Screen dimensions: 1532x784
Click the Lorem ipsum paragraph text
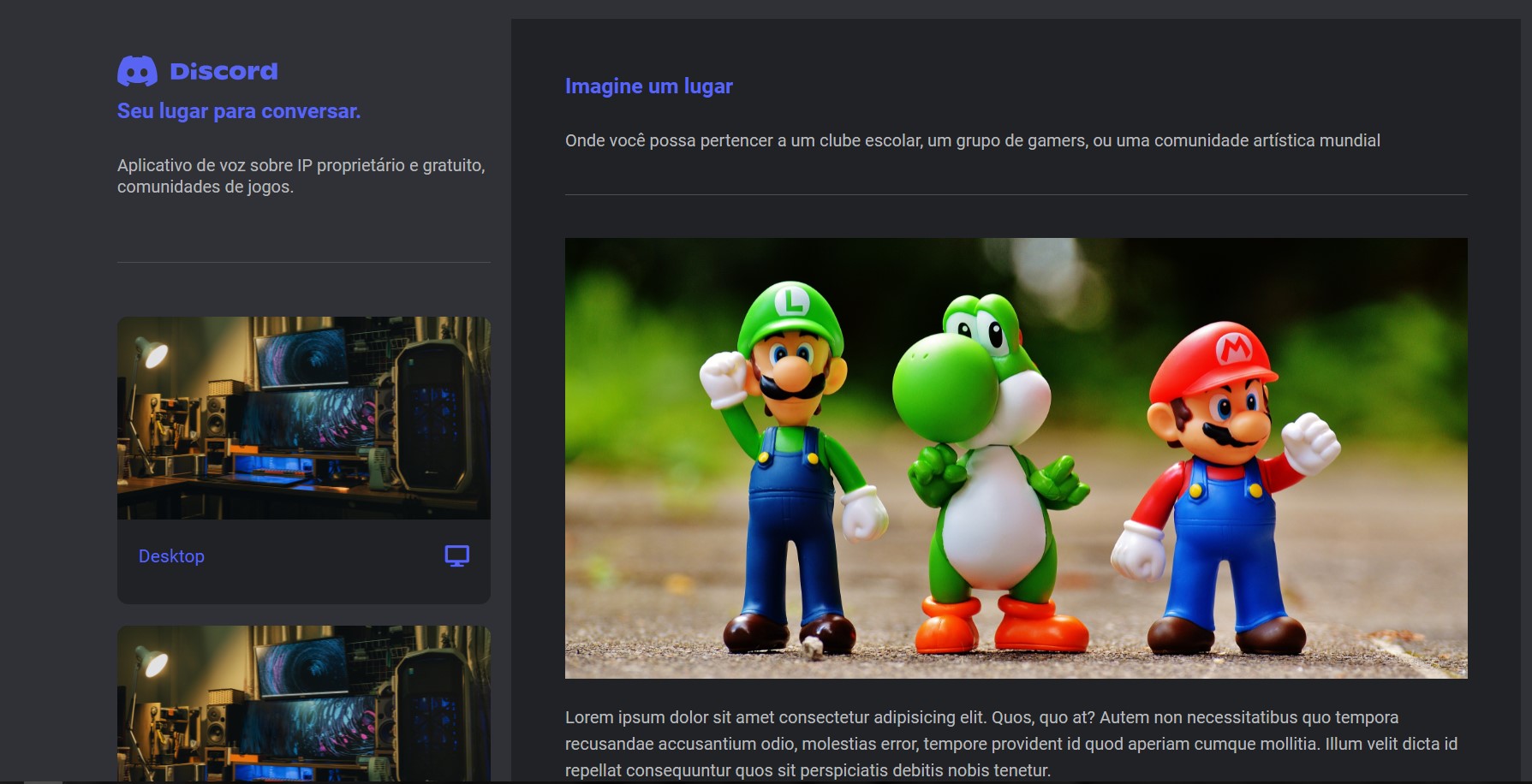tap(1010, 744)
